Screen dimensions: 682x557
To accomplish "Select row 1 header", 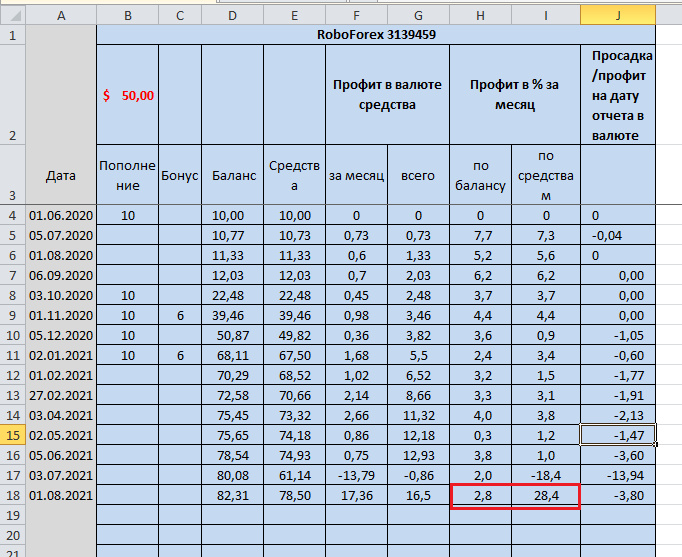I will click(x=13, y=35).
